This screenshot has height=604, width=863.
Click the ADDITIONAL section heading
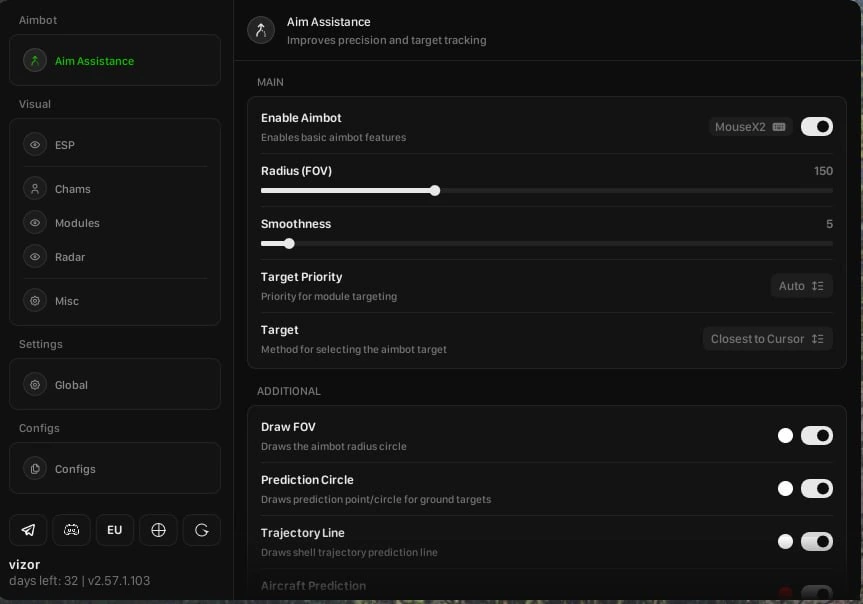click(x=288, y=391)
